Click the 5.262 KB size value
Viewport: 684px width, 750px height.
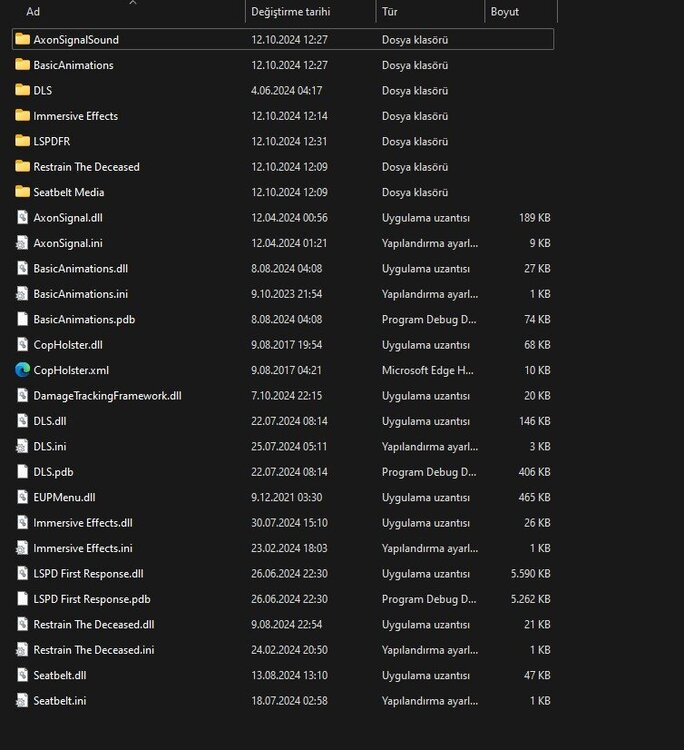click(x=530, y=599)
